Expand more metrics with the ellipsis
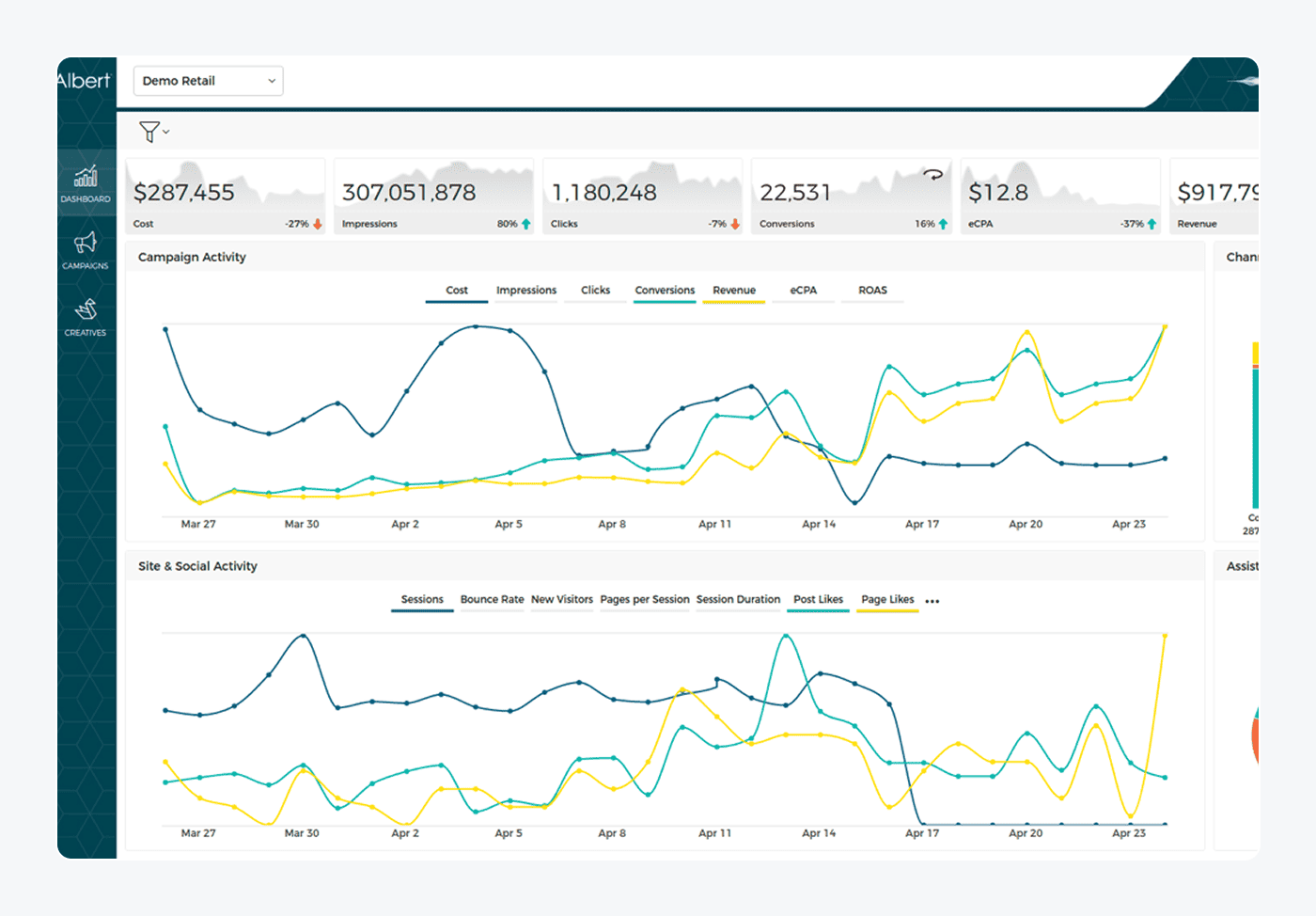The height and width of the screenshot is (916, 1316). (x=932, y=601)
